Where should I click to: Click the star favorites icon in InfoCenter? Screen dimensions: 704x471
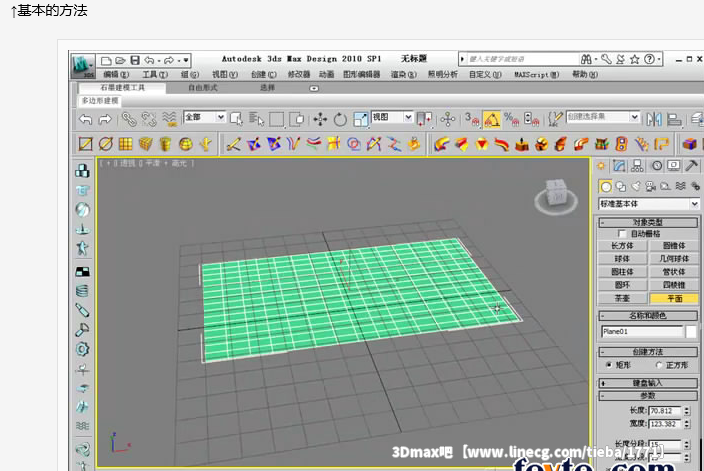pos(634,59)
